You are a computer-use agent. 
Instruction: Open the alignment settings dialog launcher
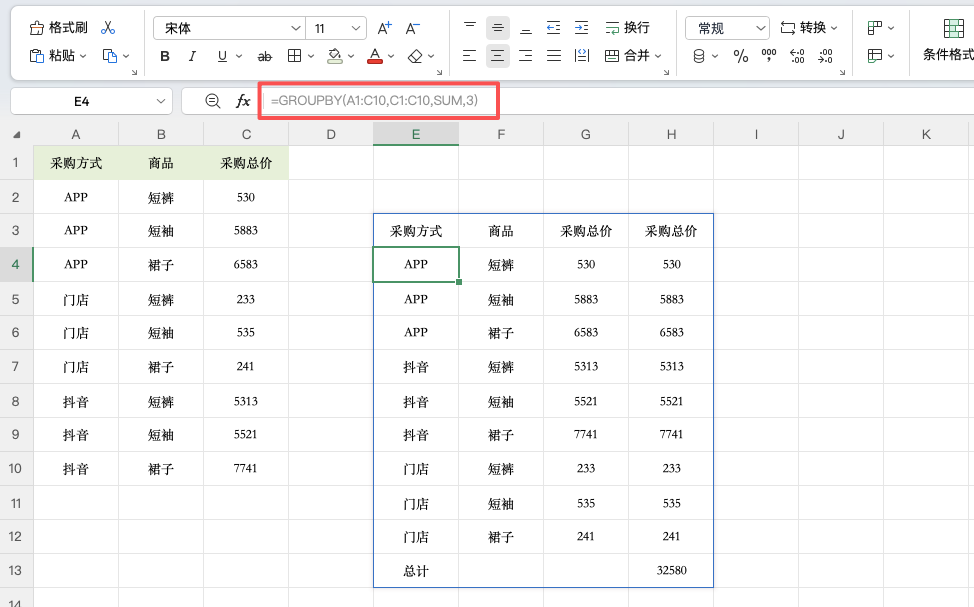click(667, 73)
